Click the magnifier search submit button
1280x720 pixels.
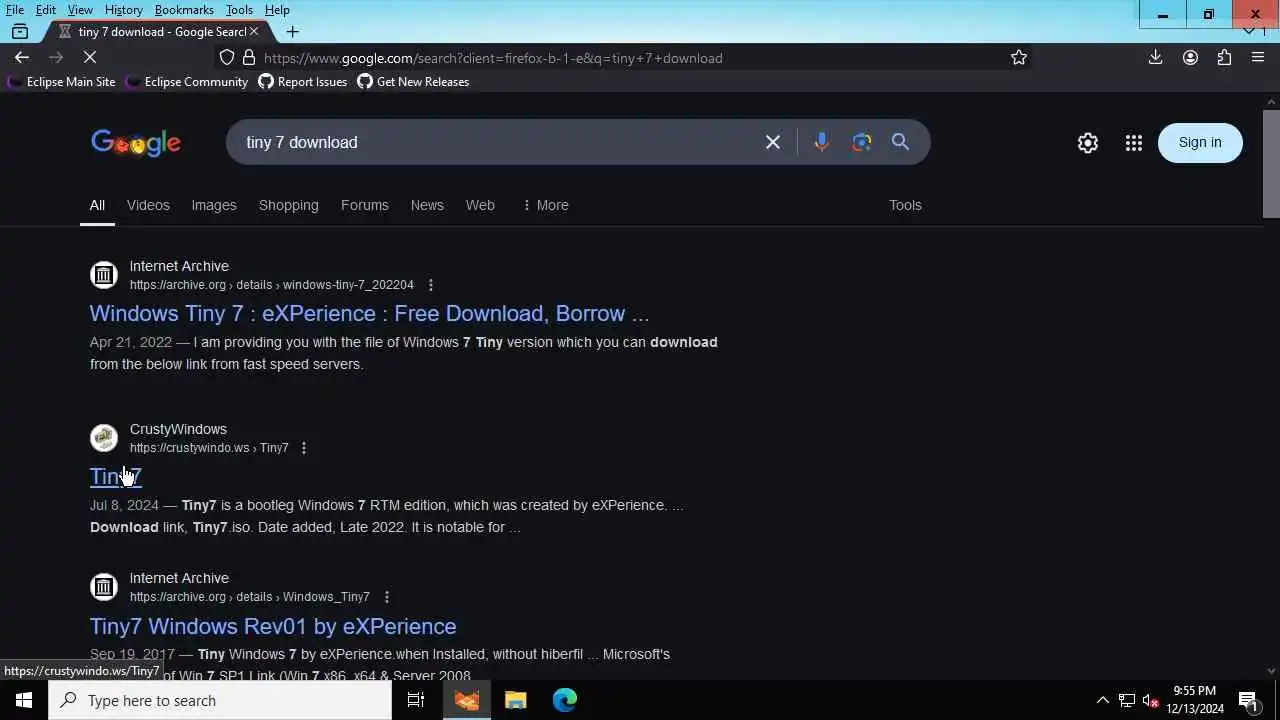tap(900, 142)
